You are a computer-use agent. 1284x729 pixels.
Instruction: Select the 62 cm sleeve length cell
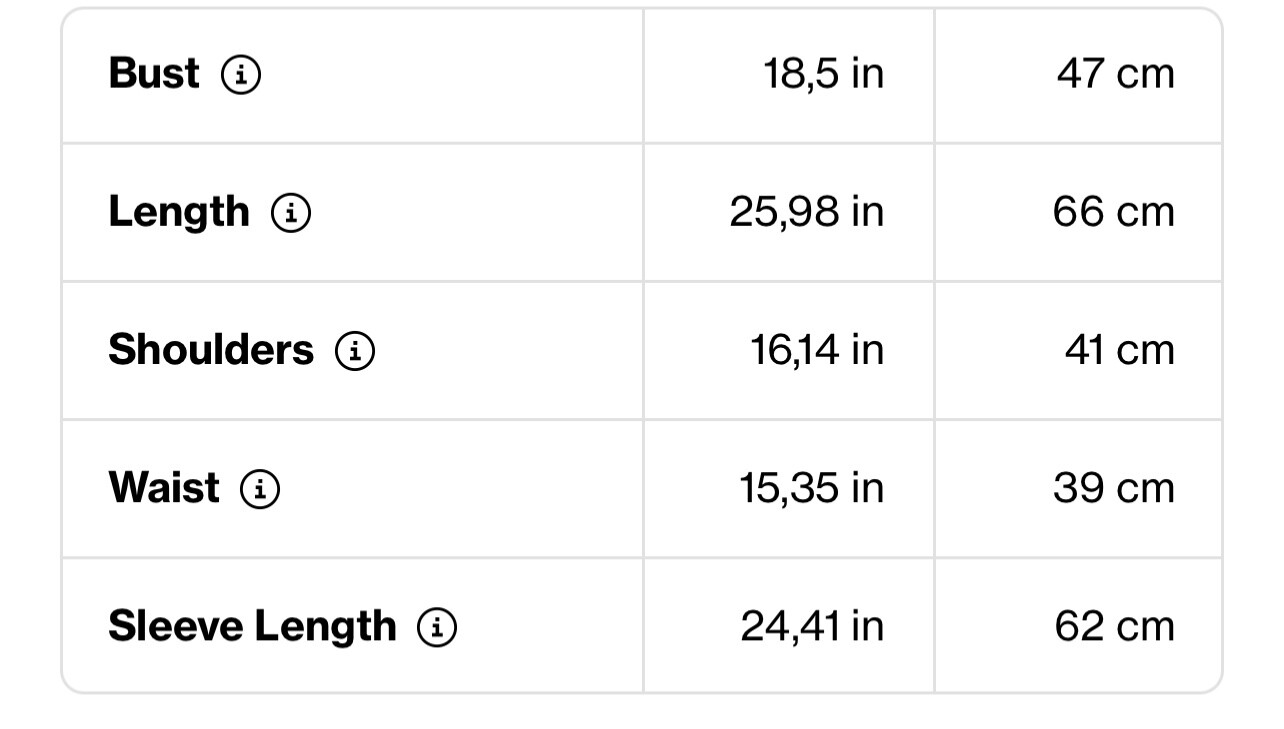pyautogui.click(x=1114, y=626)
